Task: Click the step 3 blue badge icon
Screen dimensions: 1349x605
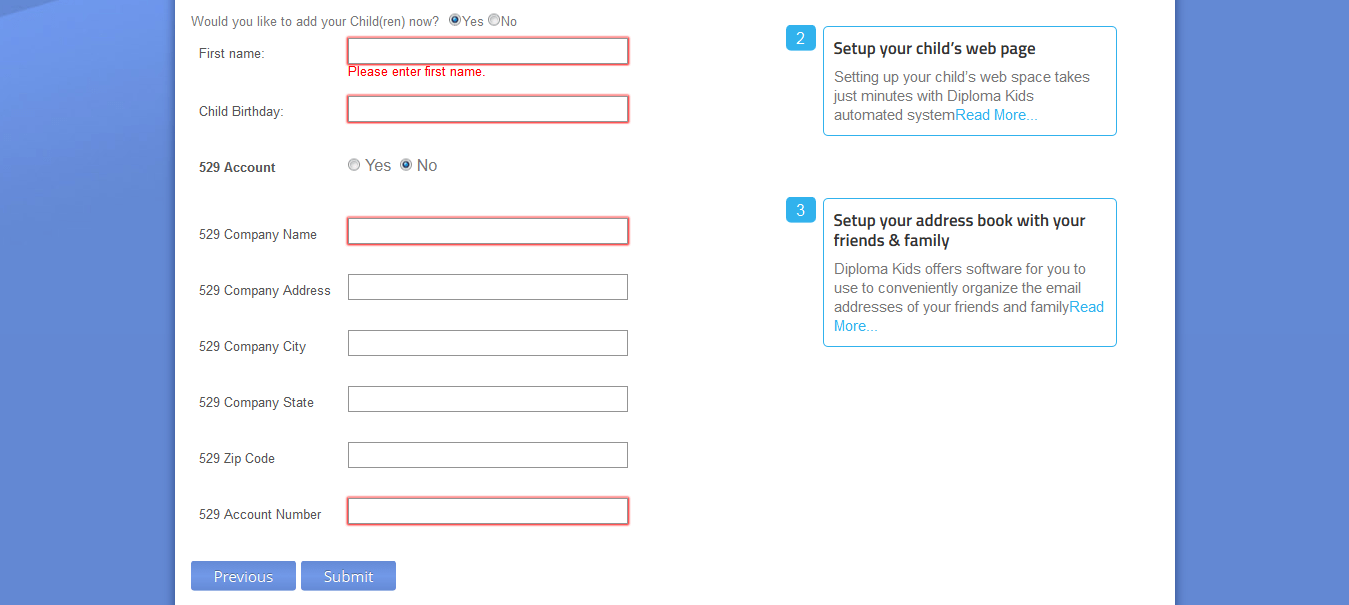Action: [x=800, y=210]
